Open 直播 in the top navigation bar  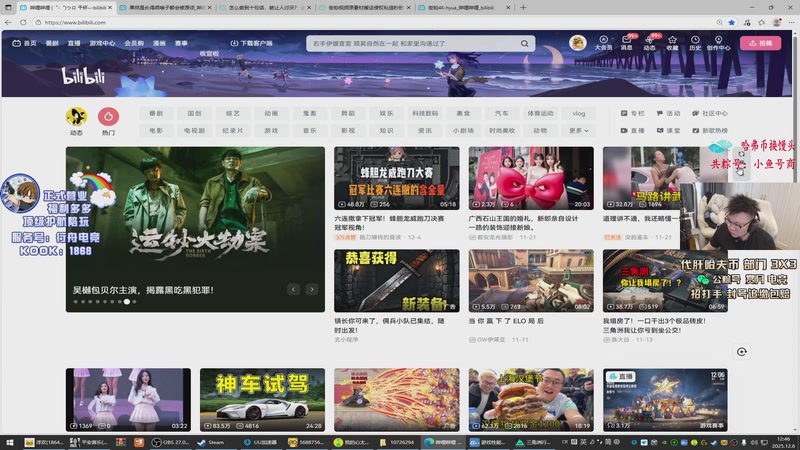coord(74,43)
